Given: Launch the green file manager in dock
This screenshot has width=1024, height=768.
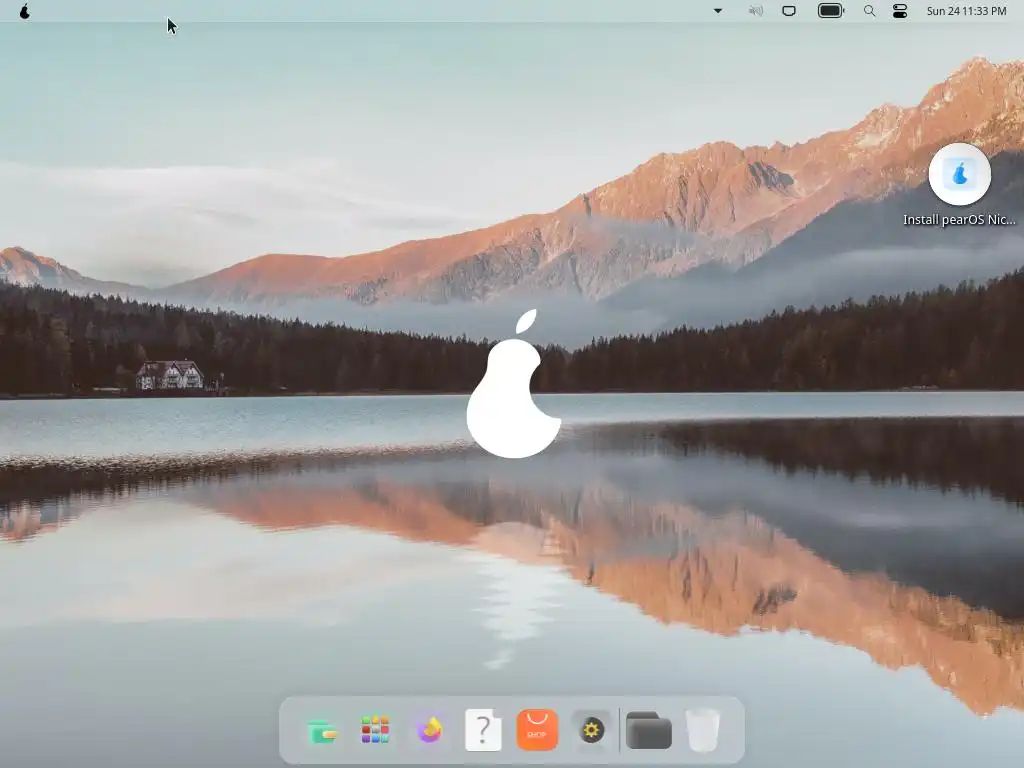Looking at the screenshot, I should pos(321,730).
